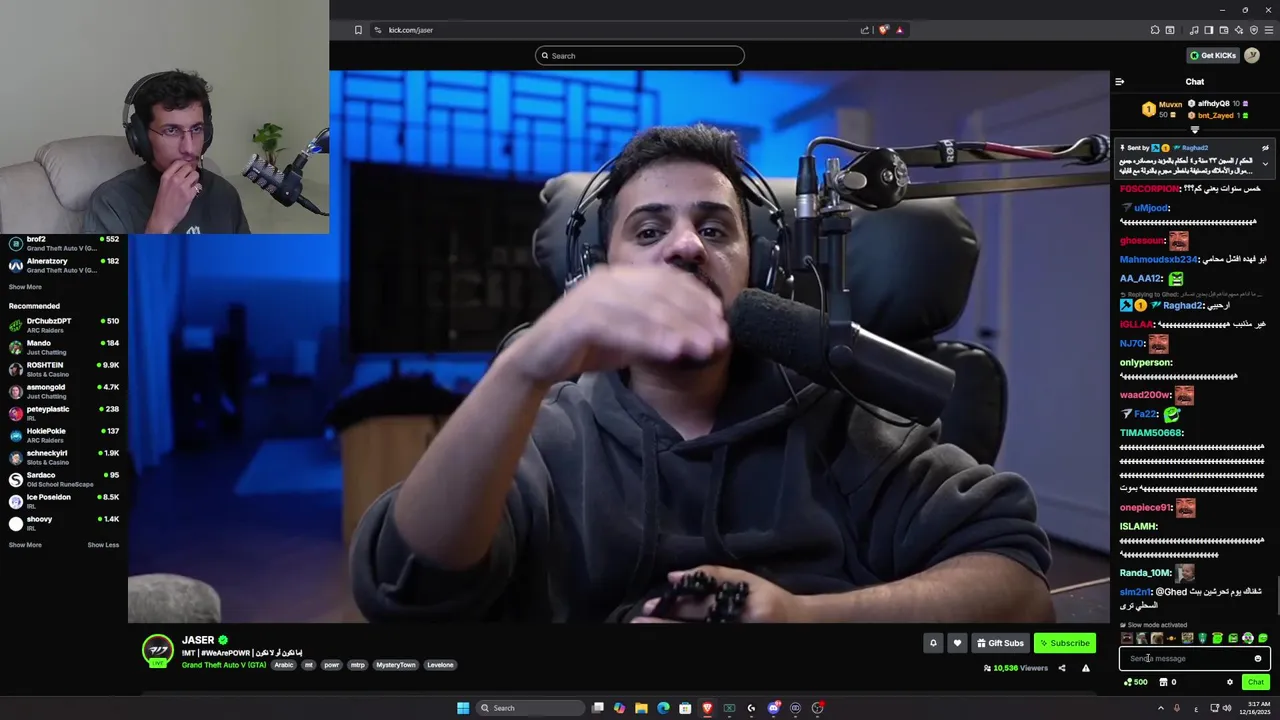Click the Gift Subs button
The image size is (1280, 720).
(x=1000, y=643)
